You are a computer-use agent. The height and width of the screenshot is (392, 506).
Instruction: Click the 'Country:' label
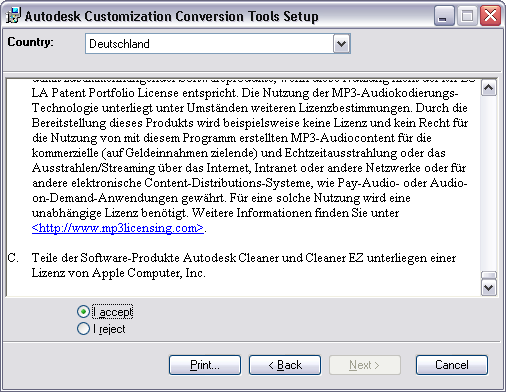[30, 42]
